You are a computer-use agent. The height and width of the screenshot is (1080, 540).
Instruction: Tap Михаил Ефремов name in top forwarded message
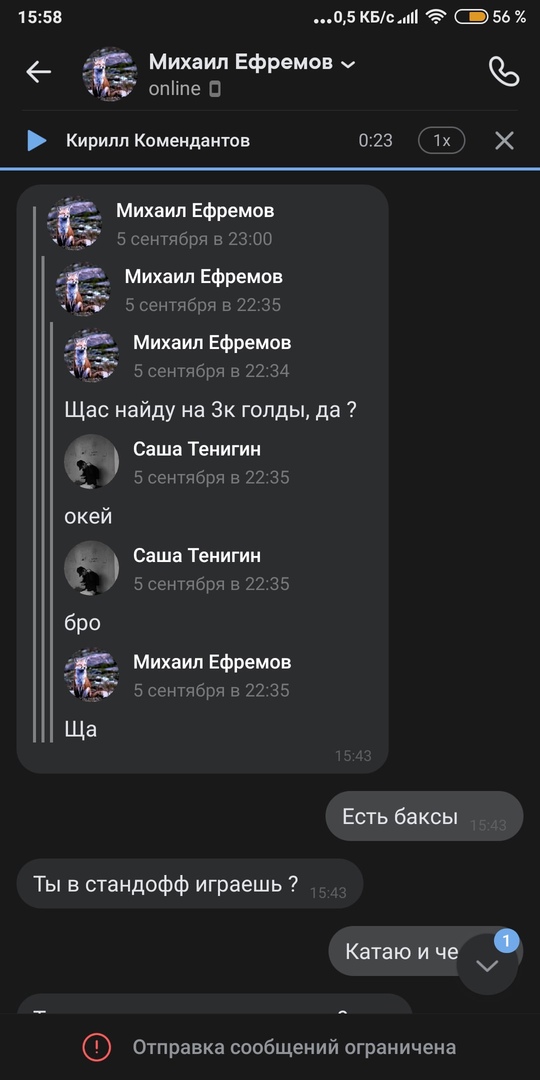click(195, 210)
